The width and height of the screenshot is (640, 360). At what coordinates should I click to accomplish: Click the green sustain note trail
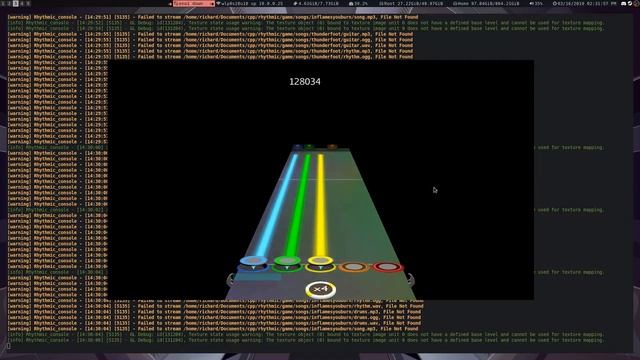pyautogui.click(x=299, y=205)
